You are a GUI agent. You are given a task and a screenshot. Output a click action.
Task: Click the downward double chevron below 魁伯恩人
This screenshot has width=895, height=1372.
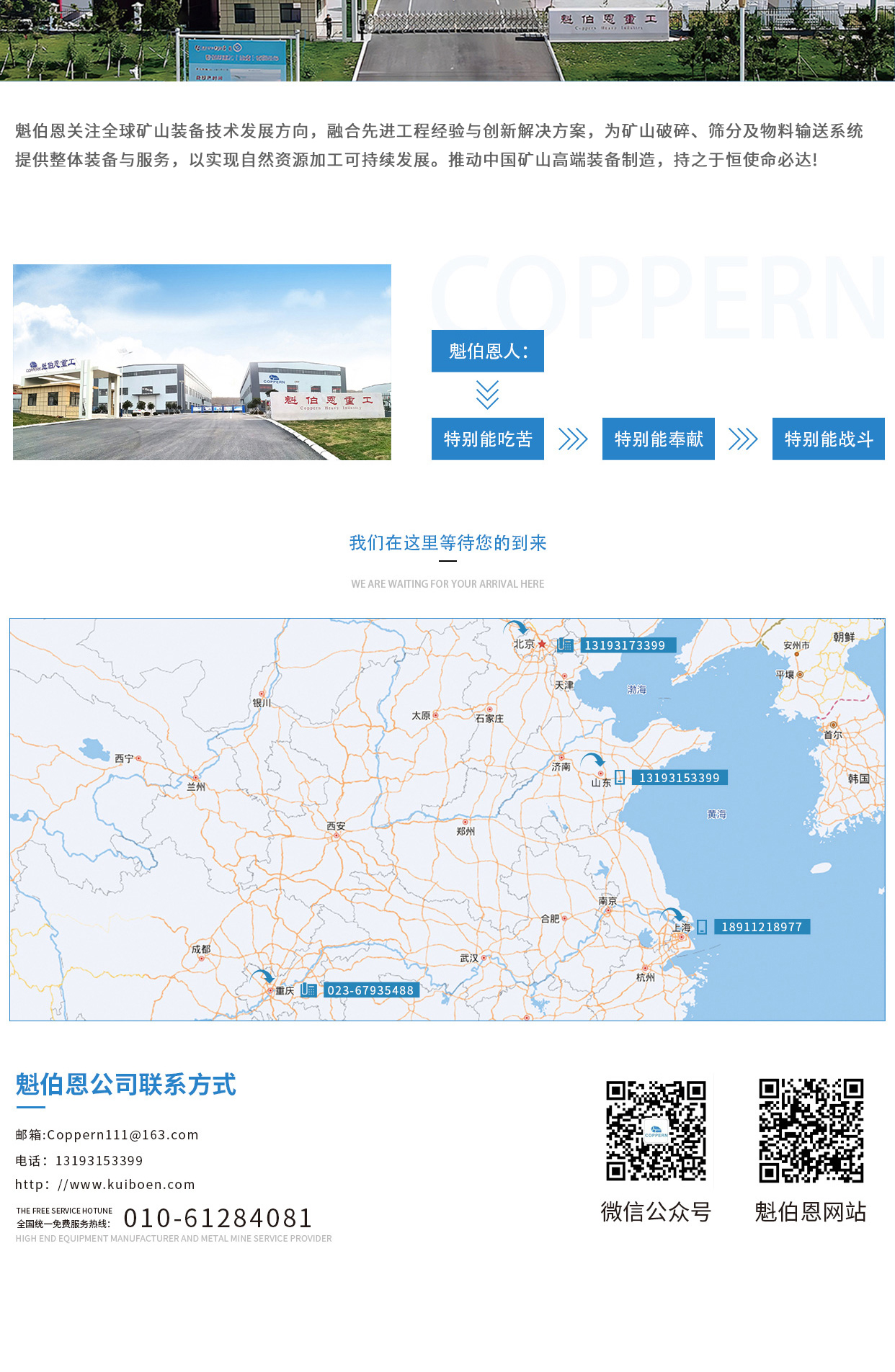pos(487,395)
